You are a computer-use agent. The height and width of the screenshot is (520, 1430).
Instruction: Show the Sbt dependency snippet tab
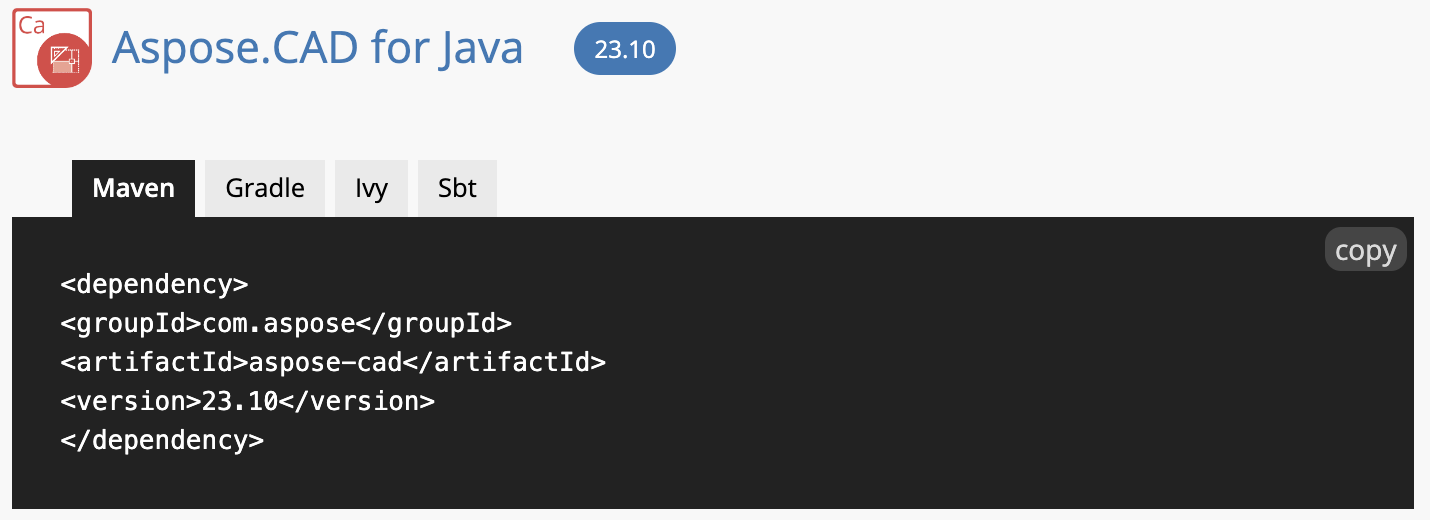tap(457, 188)
